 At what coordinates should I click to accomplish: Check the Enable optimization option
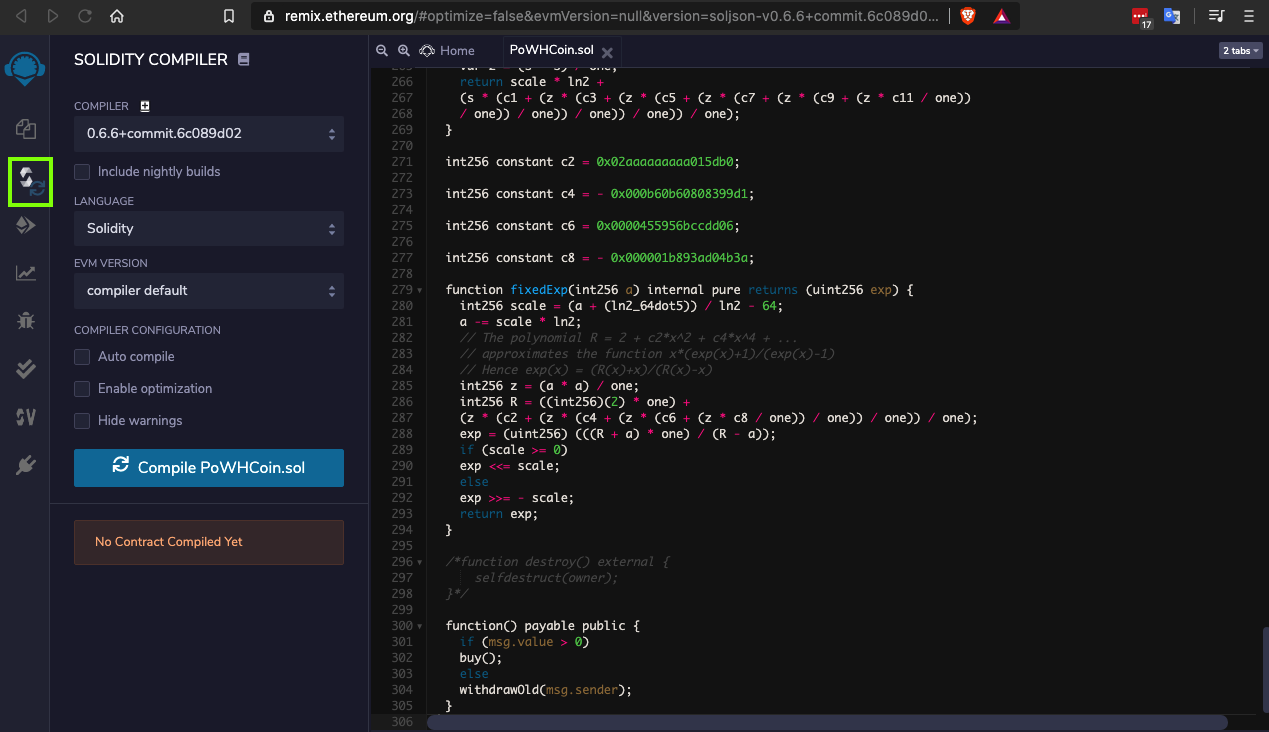(82, 389)
